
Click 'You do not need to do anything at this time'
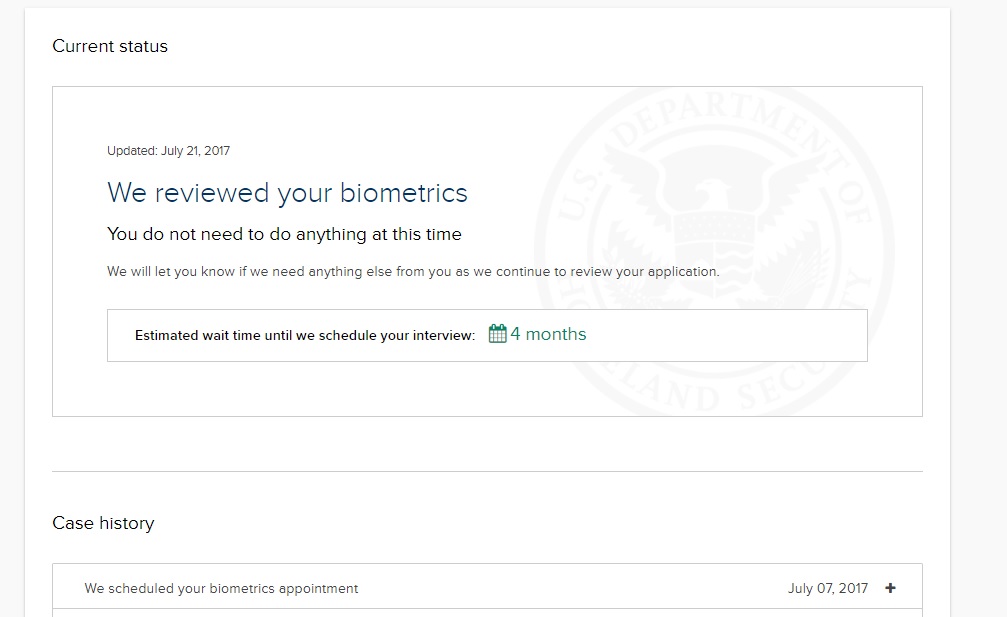[285, 234]
